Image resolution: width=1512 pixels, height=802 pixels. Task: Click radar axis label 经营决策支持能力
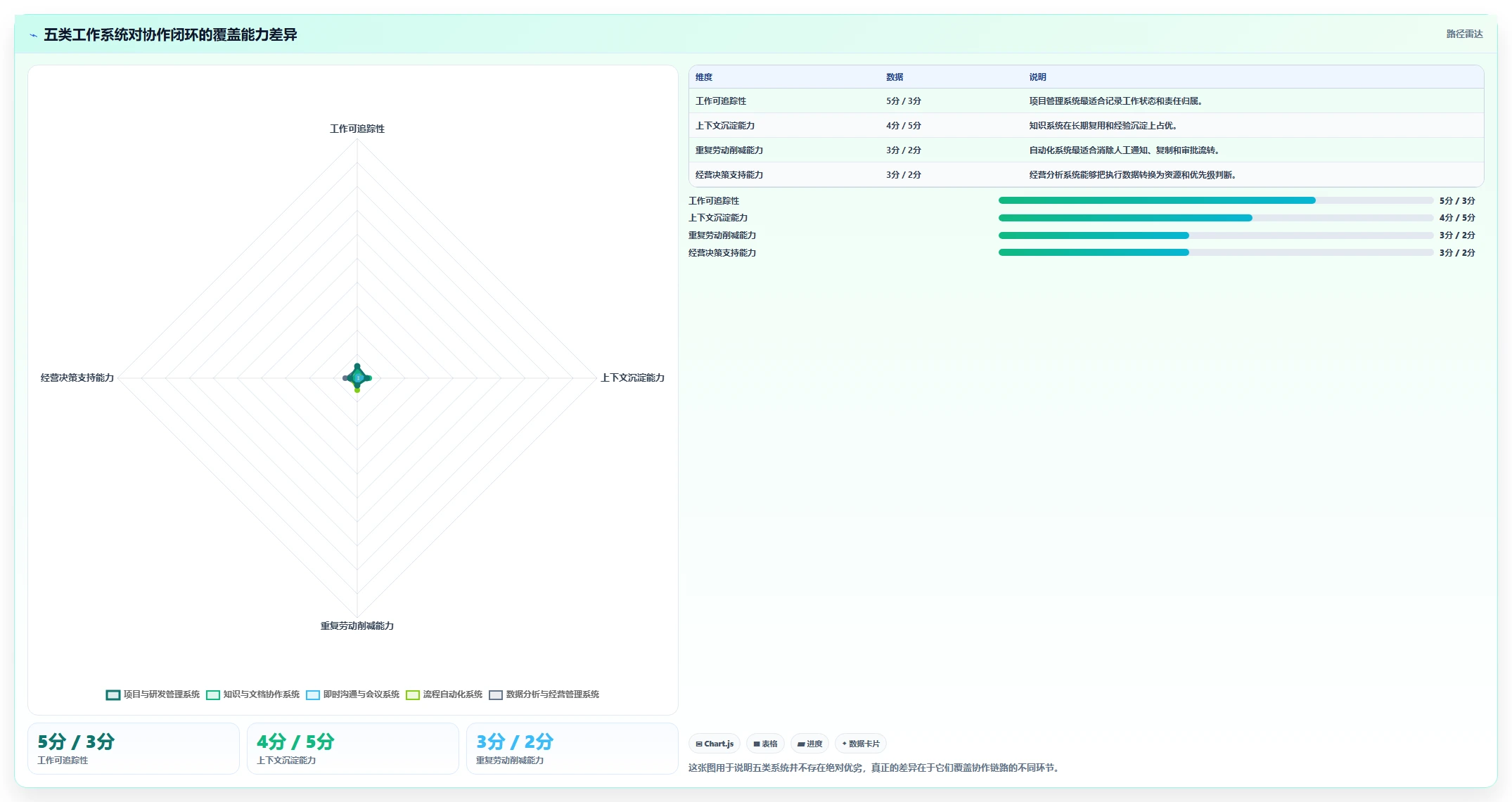[77, 377]
